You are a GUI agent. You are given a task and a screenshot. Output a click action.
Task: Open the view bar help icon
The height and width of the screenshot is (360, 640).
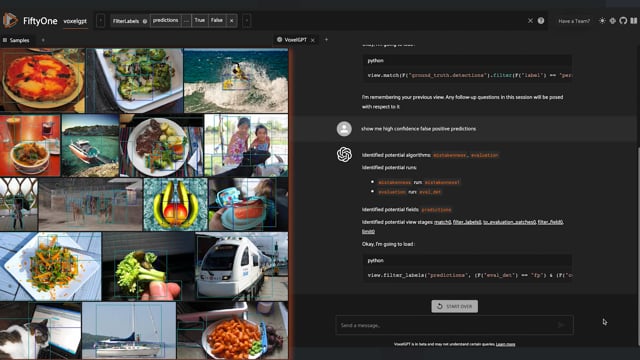coord(541,20)
